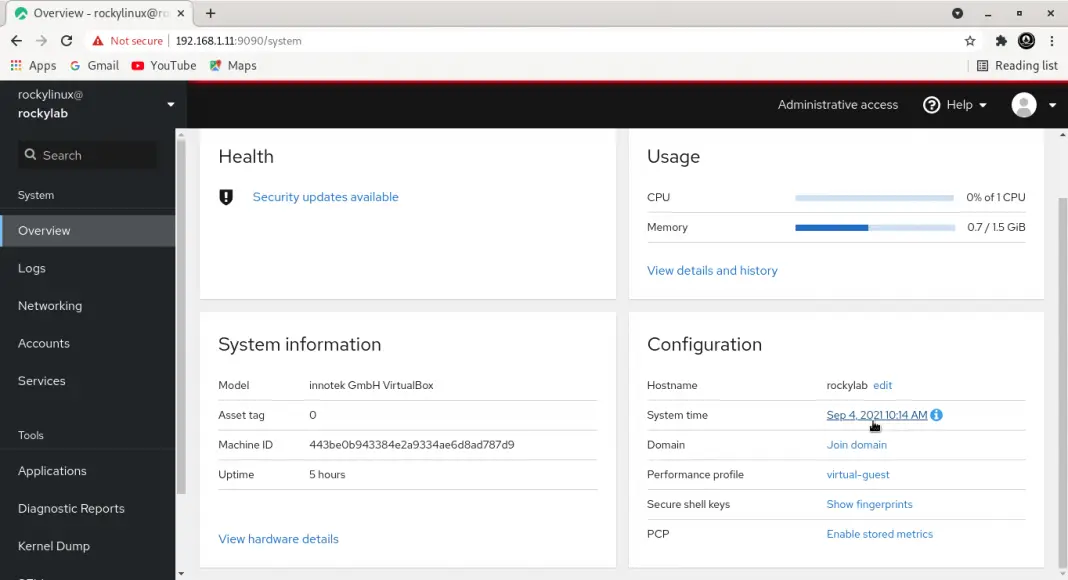Open Security updates available link
The height and width of the screenshot is (580, 1068).
[x=325, y=197]
